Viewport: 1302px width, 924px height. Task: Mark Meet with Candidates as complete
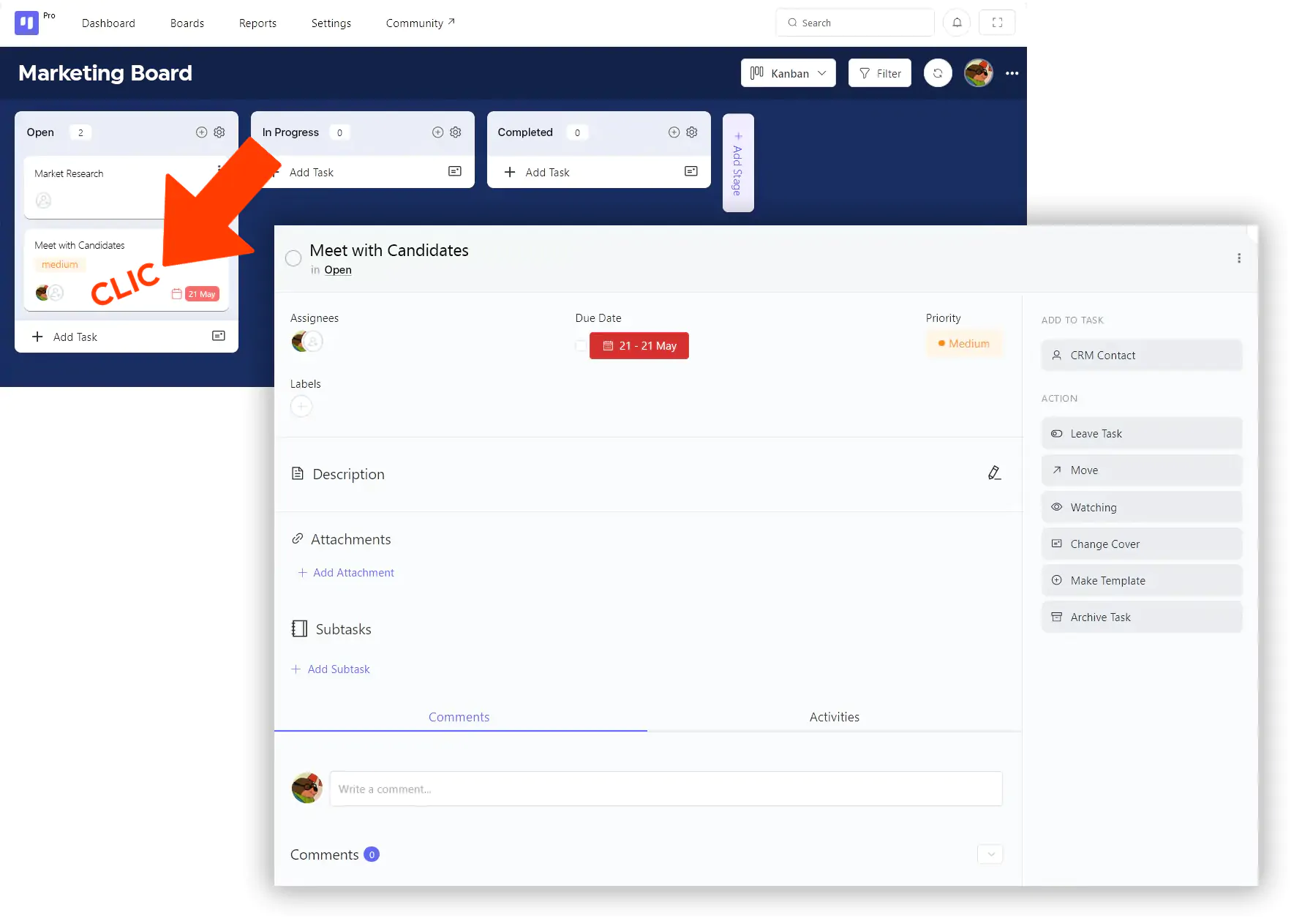(x=293, y=258)
